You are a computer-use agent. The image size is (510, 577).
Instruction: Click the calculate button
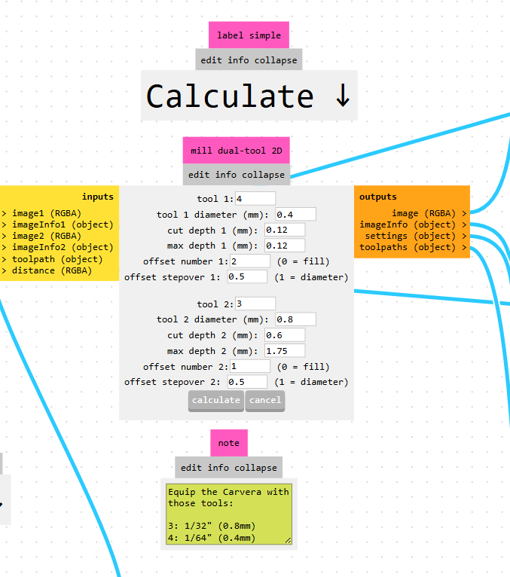(216, 401)
